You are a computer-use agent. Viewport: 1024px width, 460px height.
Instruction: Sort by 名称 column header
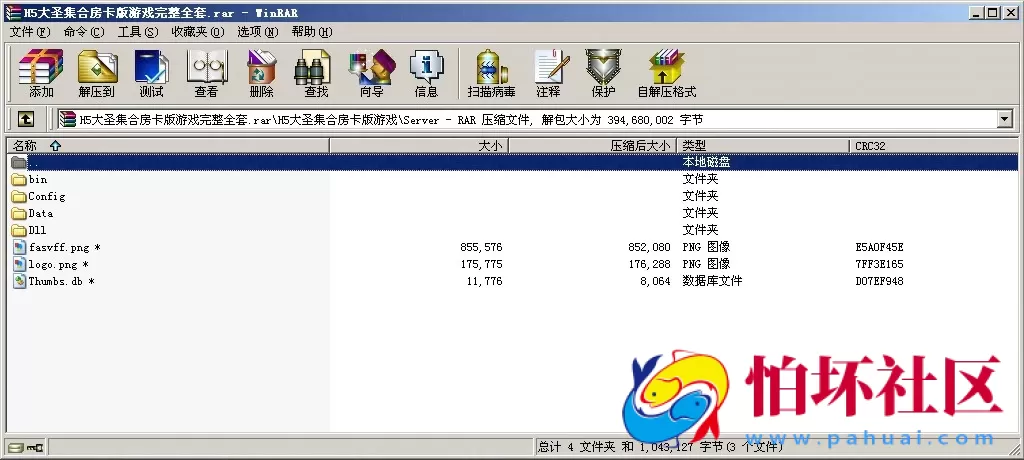pyautogui.click(x=168, y=146)
